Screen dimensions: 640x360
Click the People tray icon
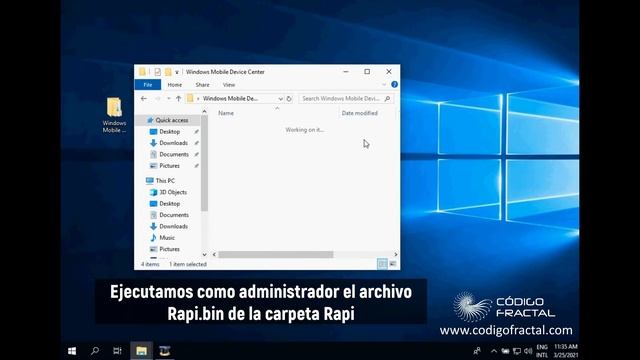click(x=477, y=351)
